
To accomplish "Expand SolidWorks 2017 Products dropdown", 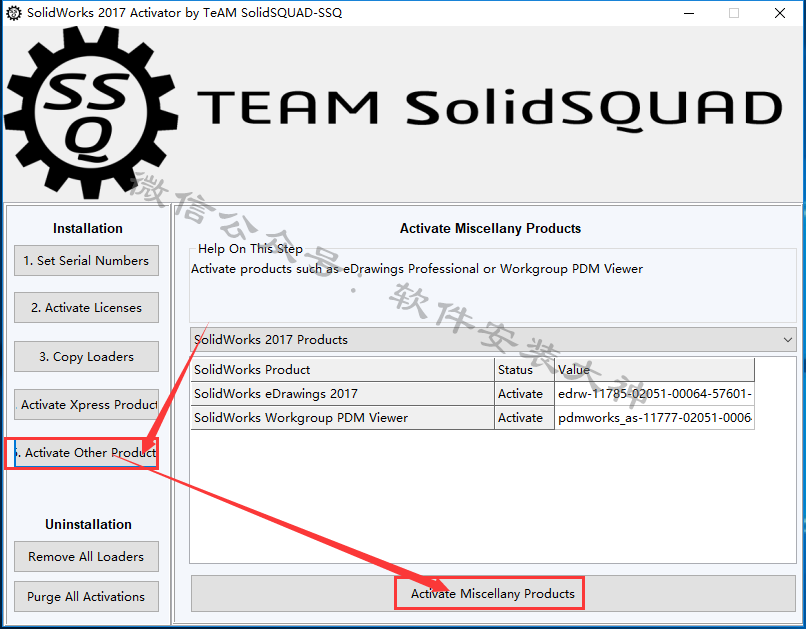I will 493,340.
